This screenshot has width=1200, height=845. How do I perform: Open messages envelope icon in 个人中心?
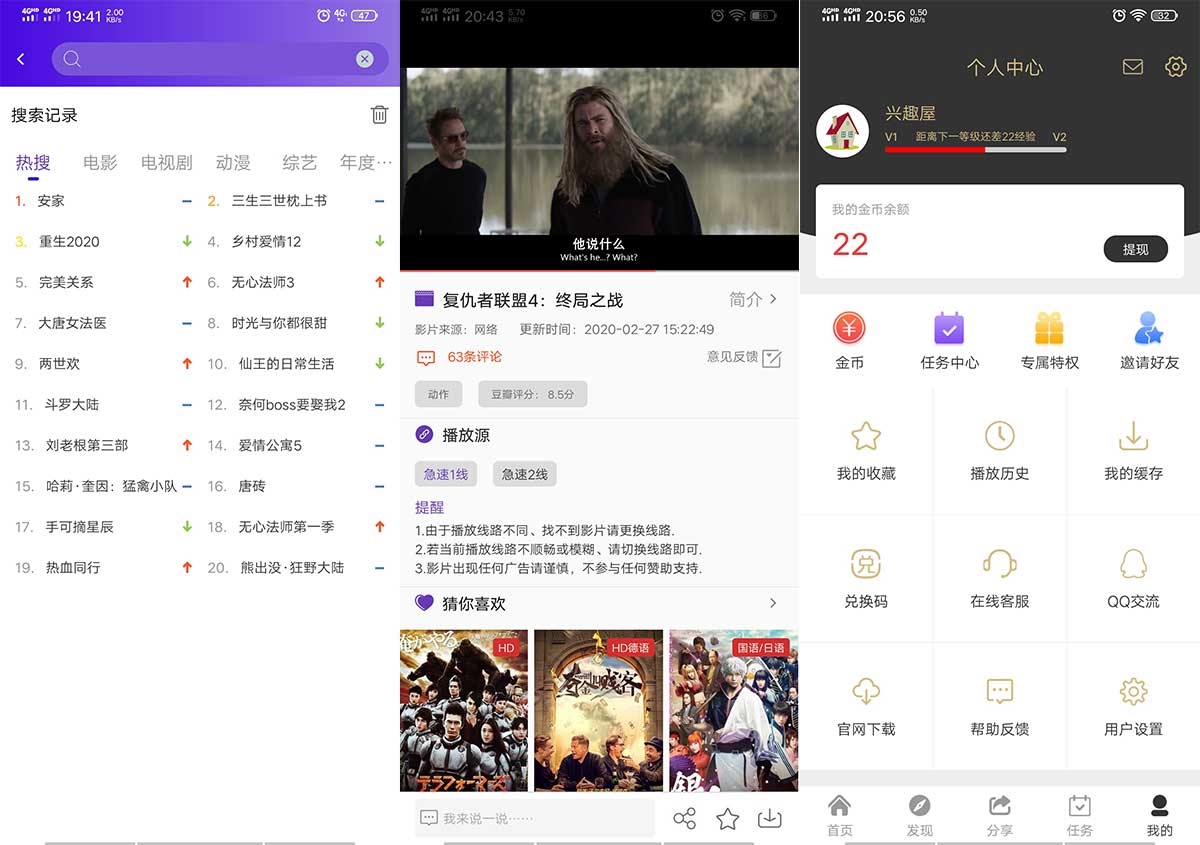coord(1133,67)
